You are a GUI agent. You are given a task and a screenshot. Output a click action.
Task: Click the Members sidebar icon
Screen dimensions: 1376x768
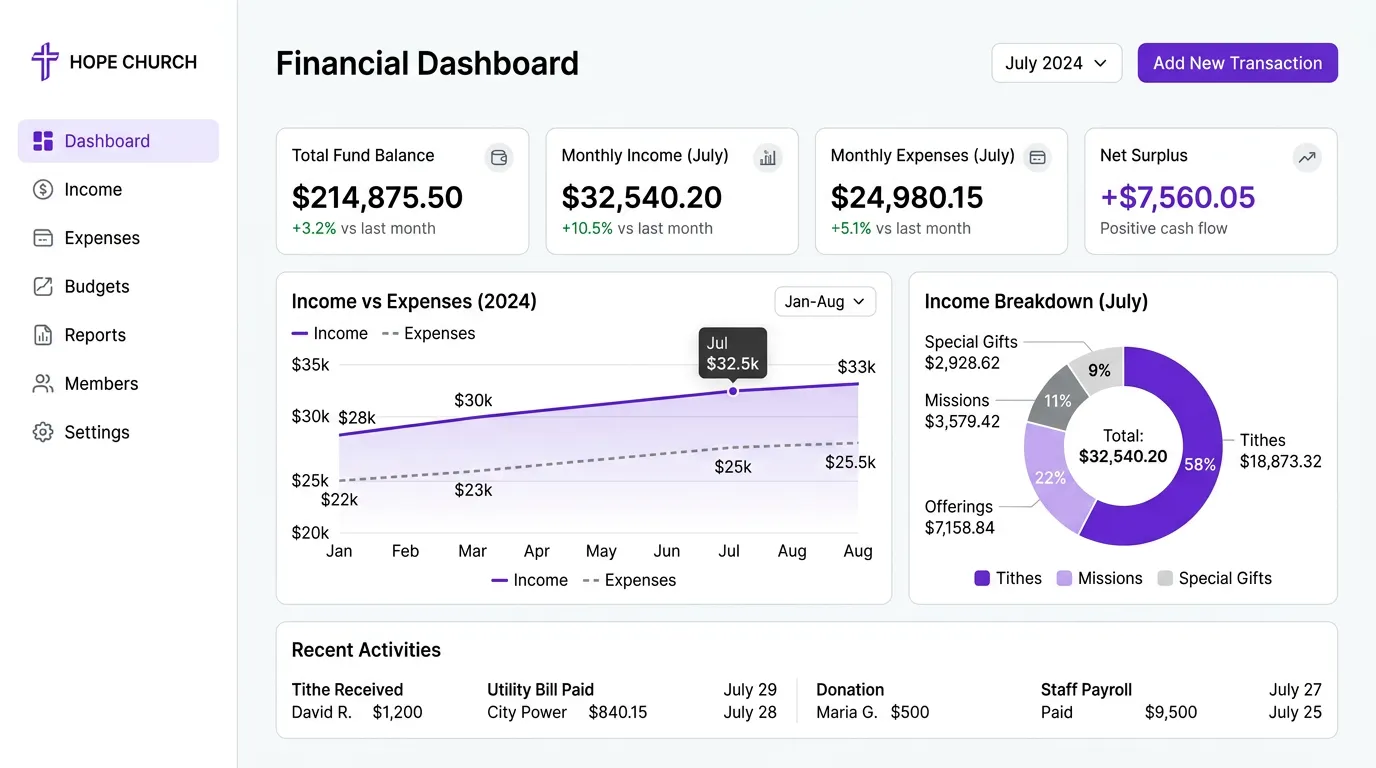point(43,383)
